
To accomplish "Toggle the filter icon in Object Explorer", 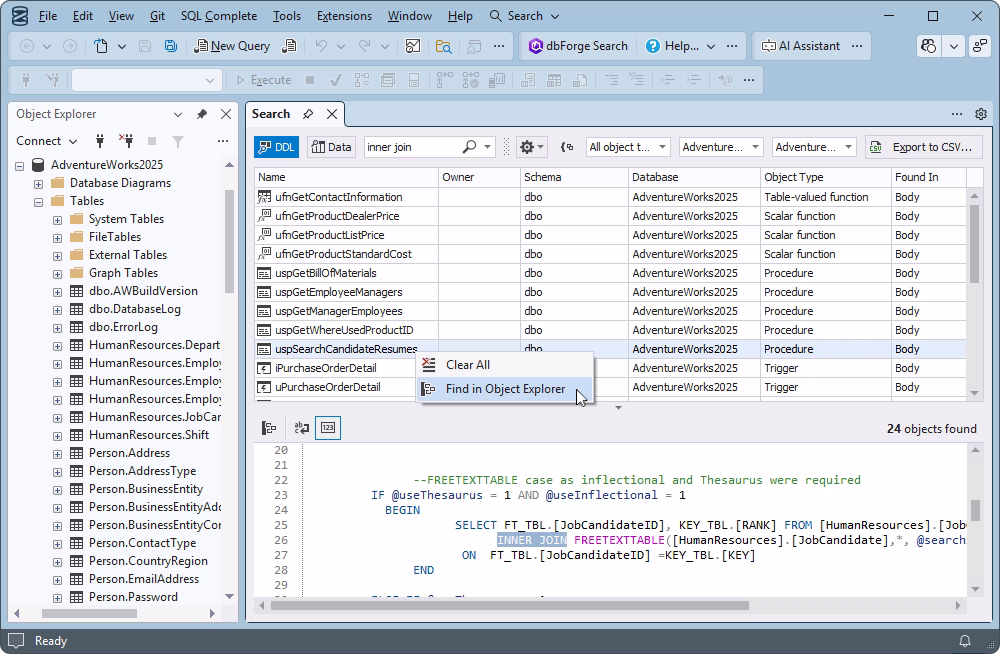I will click(x=177, y=141).
